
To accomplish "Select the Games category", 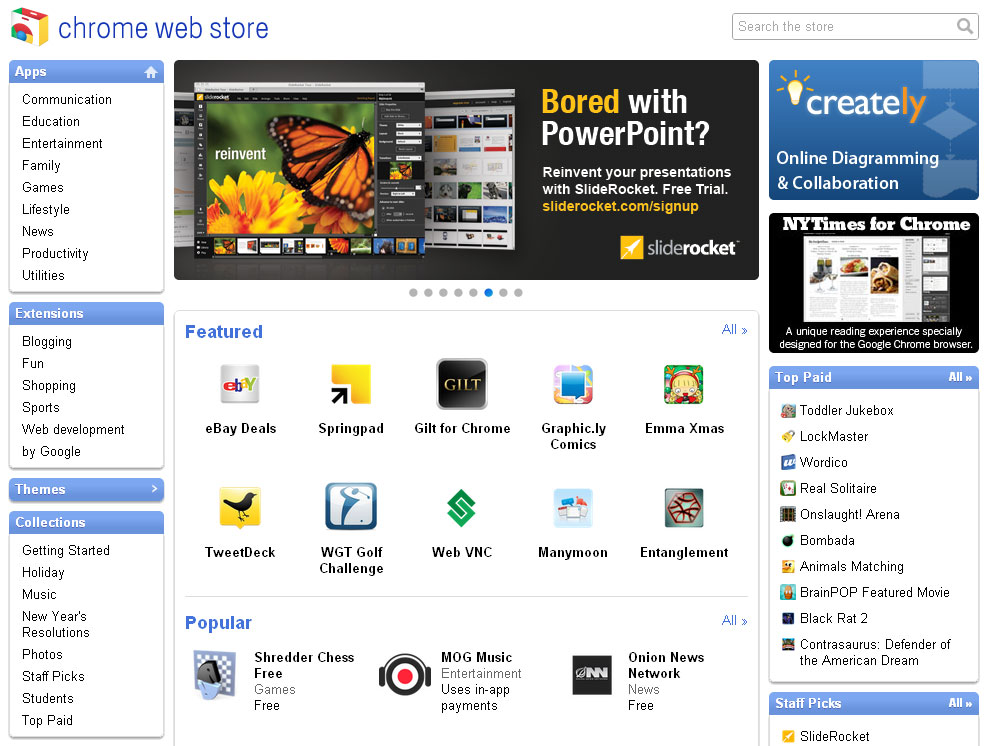I will coord(43,187).
